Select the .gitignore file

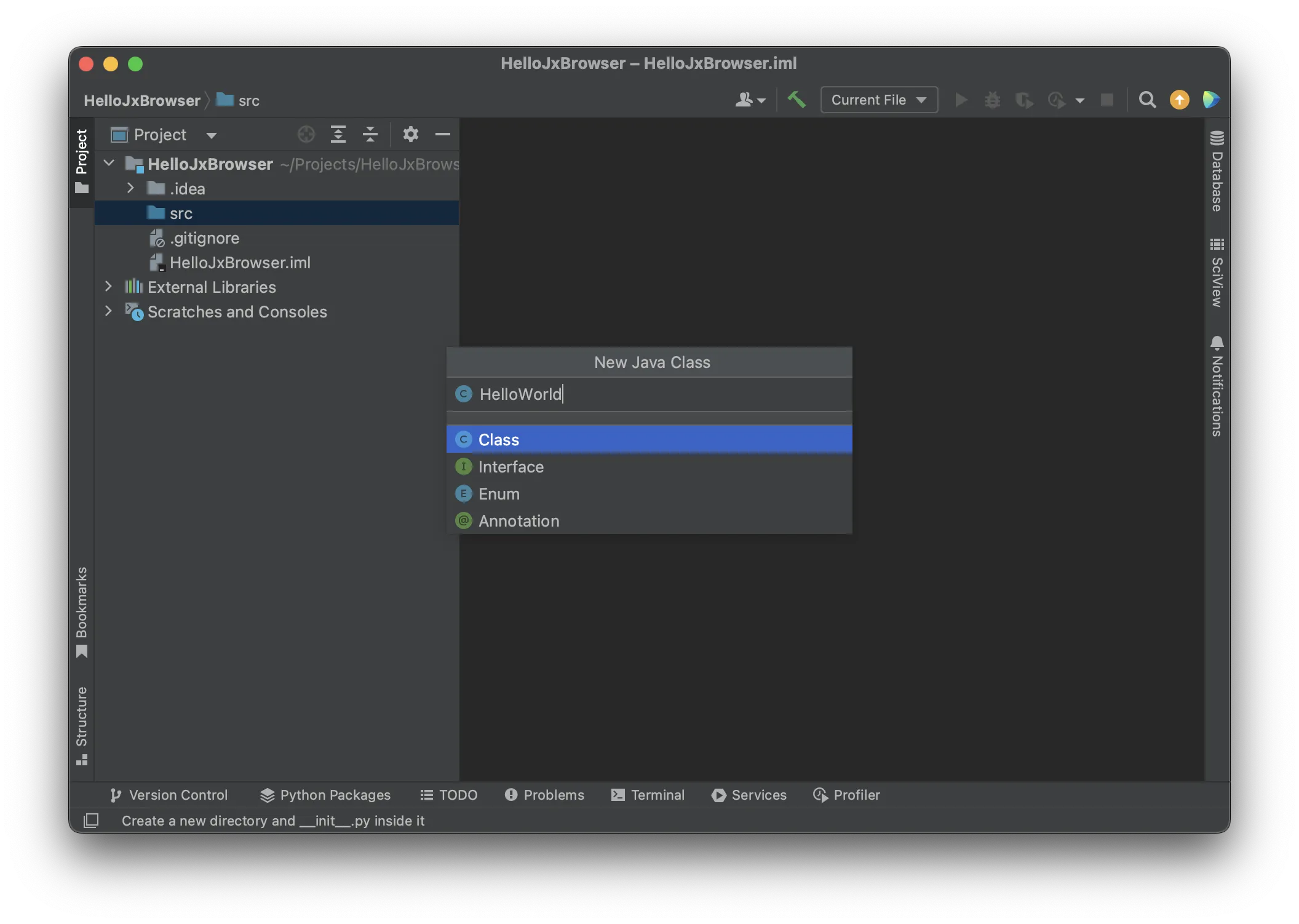(x=204, y=238)
